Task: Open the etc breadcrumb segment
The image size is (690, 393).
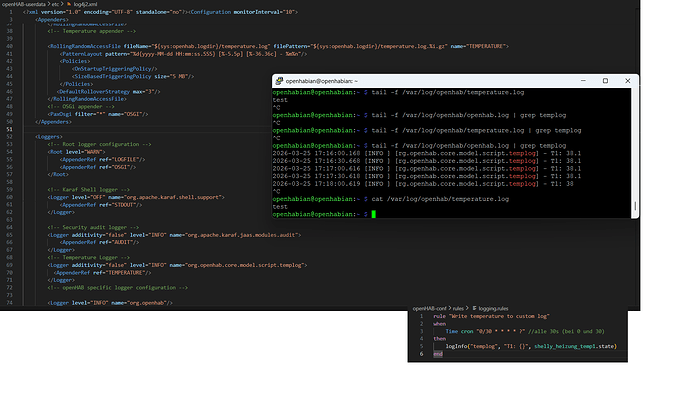Action: pyautogui.click(x=55, y=4)
